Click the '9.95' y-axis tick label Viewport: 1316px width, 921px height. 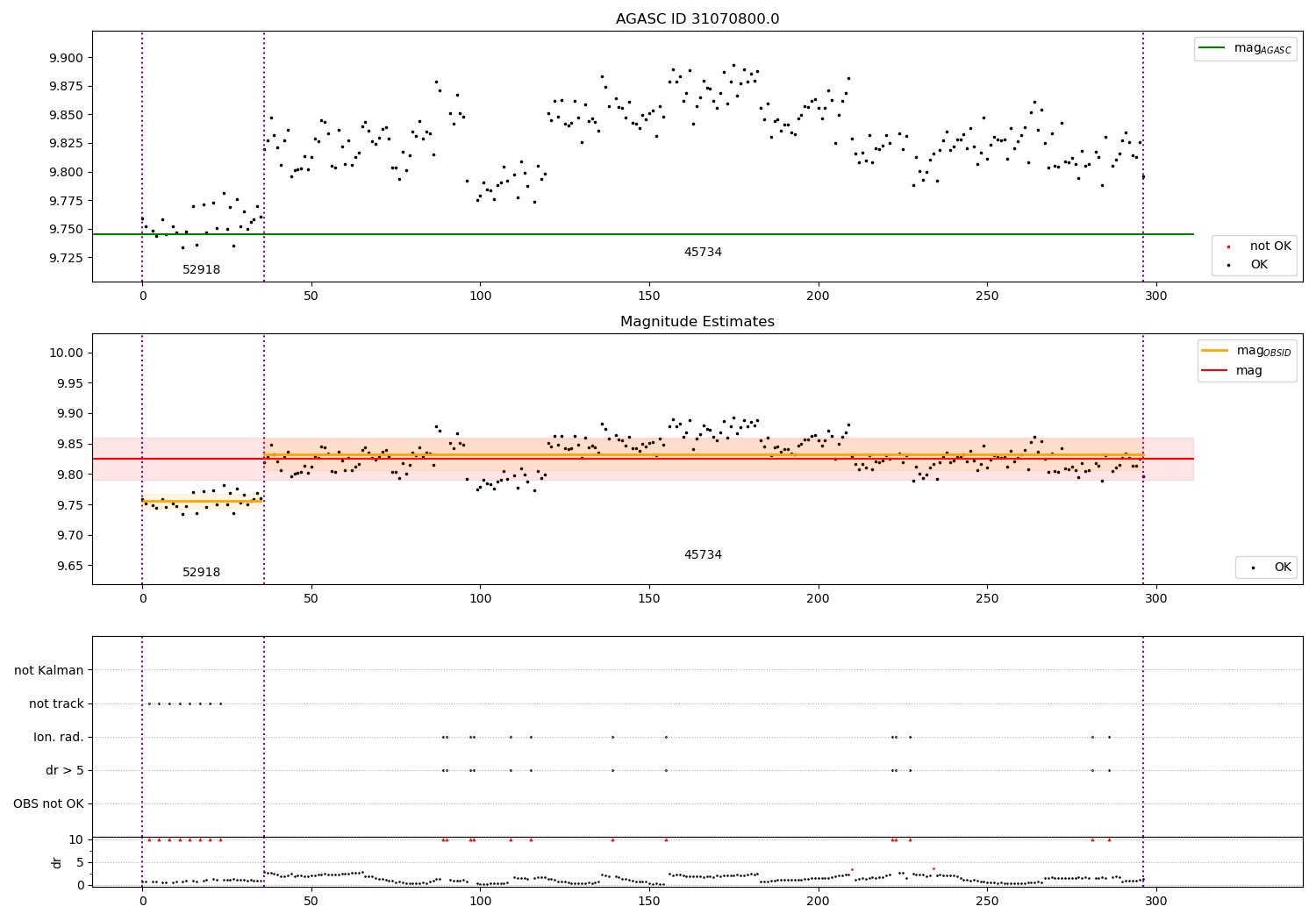[x=69, y=383]
